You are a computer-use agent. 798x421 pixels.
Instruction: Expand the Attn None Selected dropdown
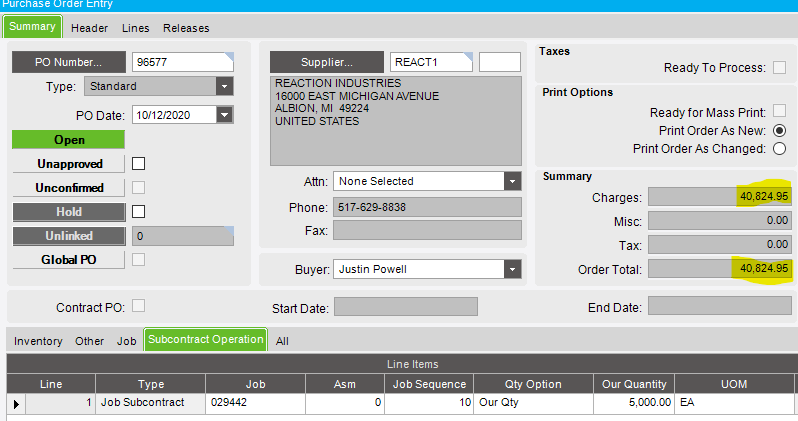tap(512, 181)
